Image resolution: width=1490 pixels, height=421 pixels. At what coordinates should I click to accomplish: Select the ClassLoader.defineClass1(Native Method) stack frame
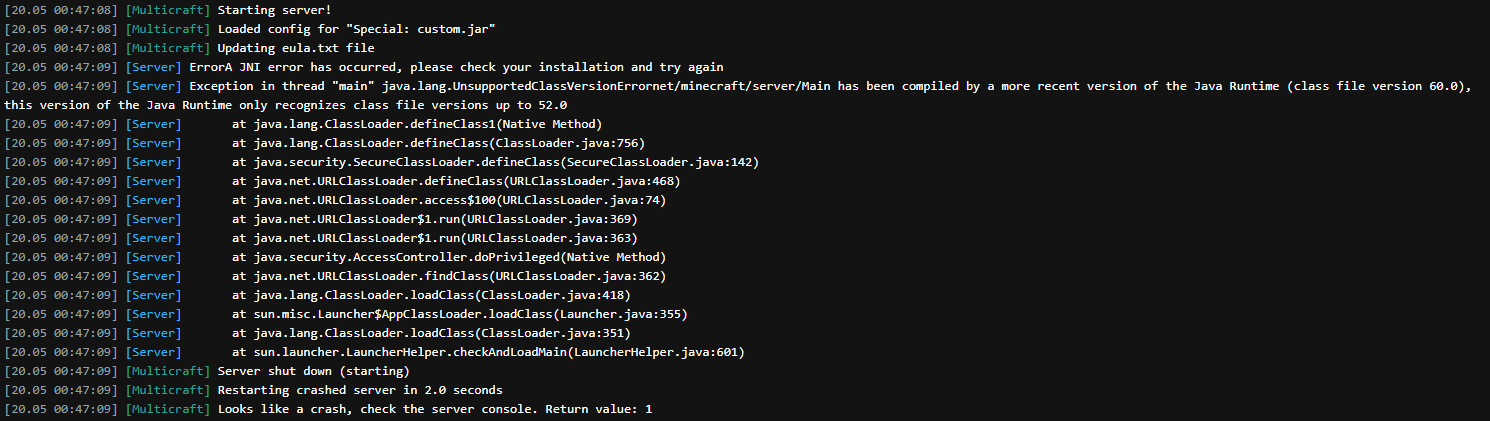point(416,124)
